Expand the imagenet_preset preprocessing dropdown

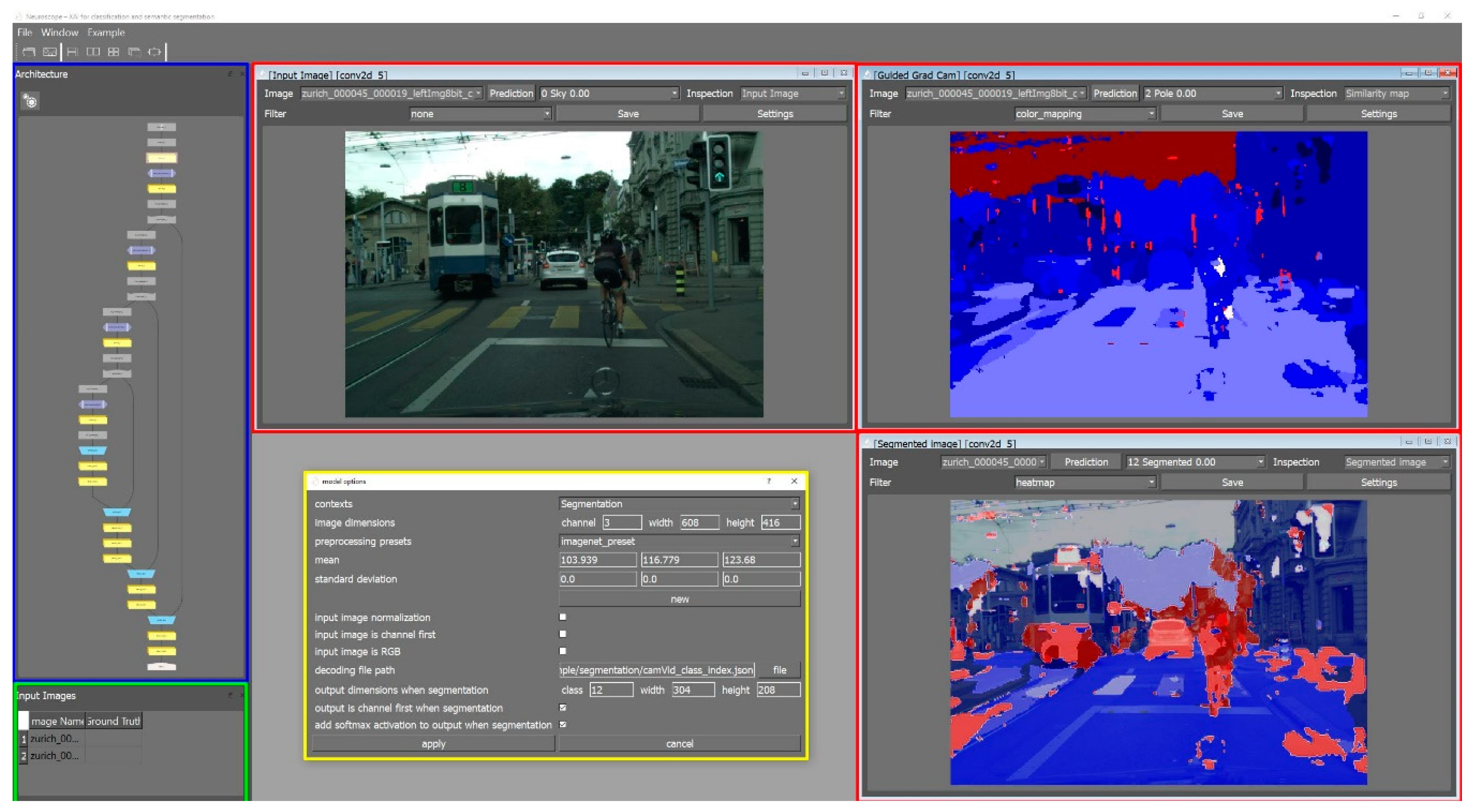coord(679,541)
